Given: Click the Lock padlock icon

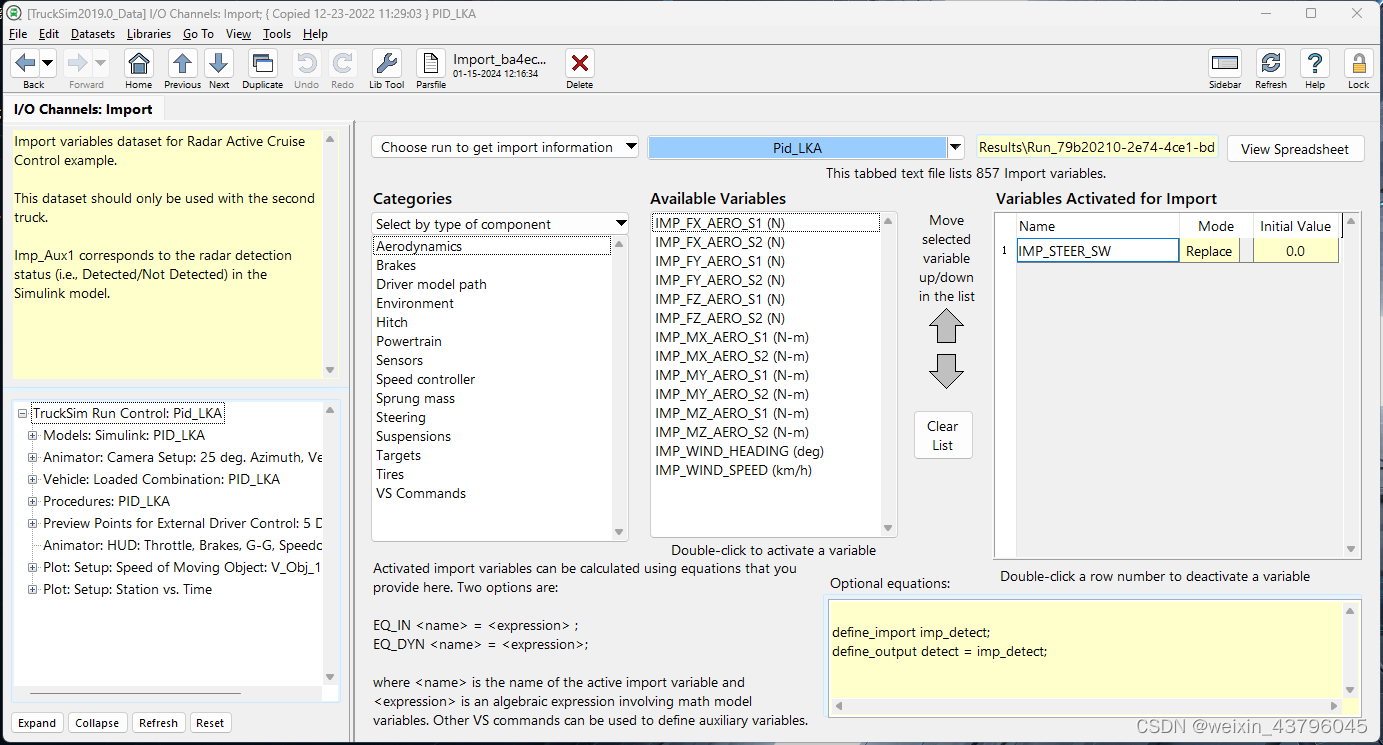Looking at the screenshot, I should pos(1359,64).
